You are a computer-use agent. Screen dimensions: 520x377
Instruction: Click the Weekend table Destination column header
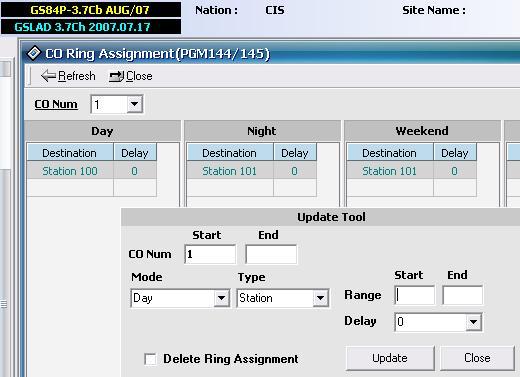coord(390,153)
